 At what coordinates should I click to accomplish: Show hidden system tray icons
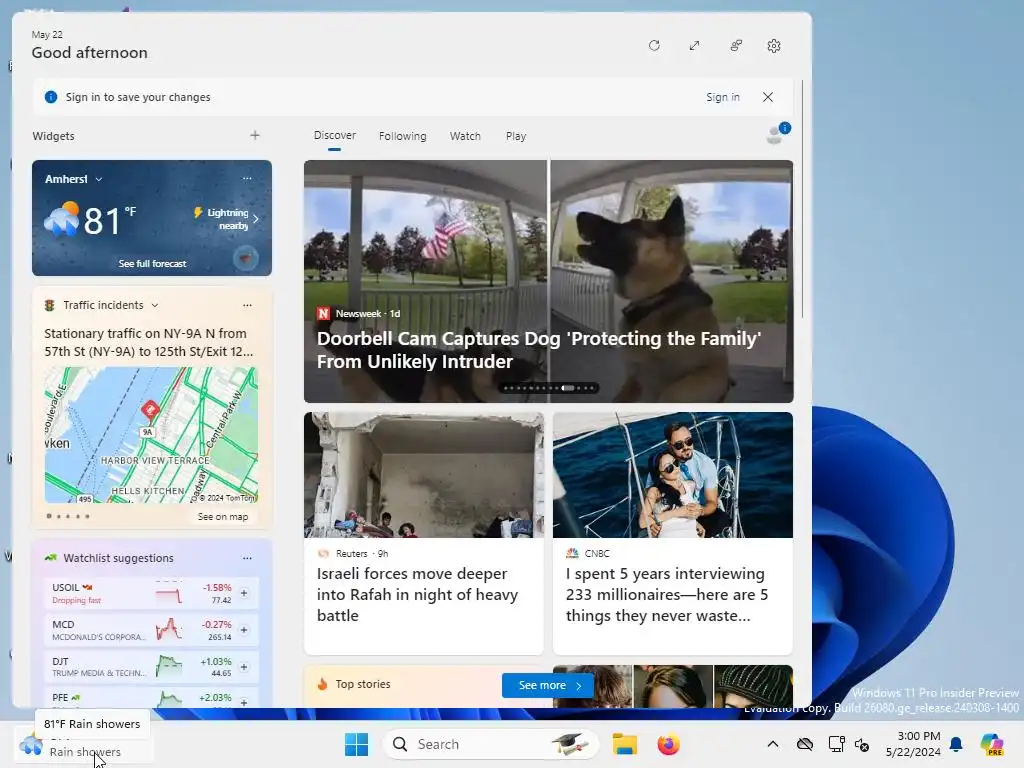773,744
